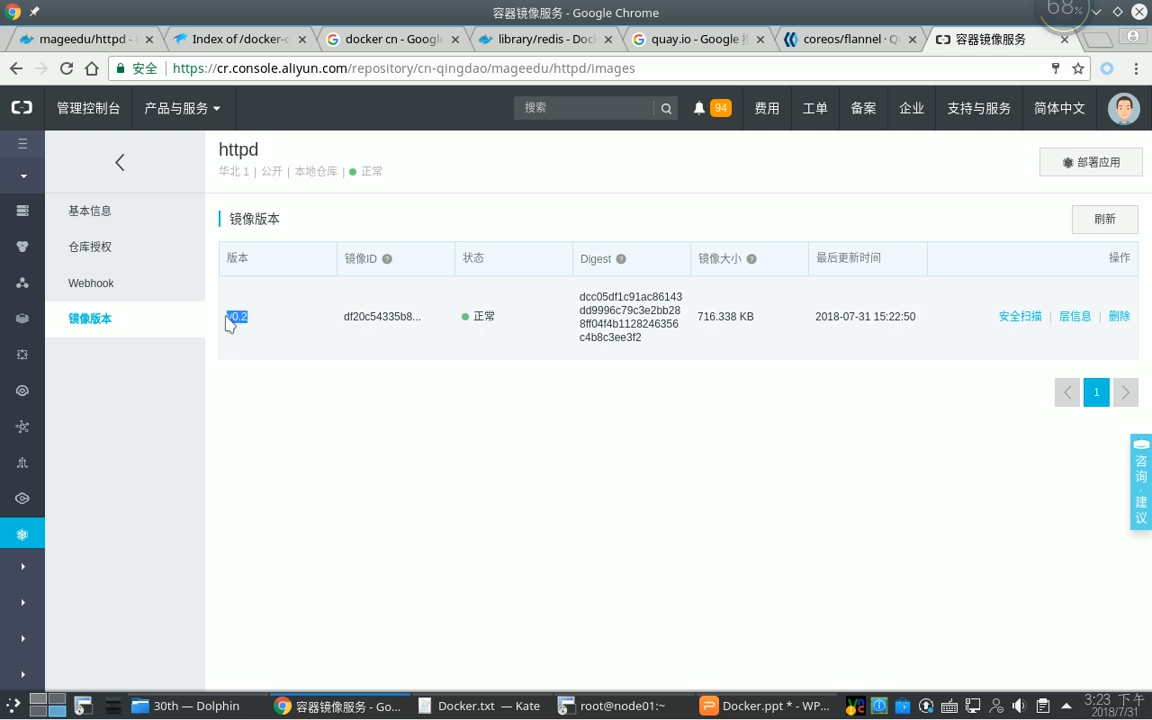The width and height of the screenshot is (1152, 720).
Task: Open 仓库授权 in left menu
Action: coord(90,247)
